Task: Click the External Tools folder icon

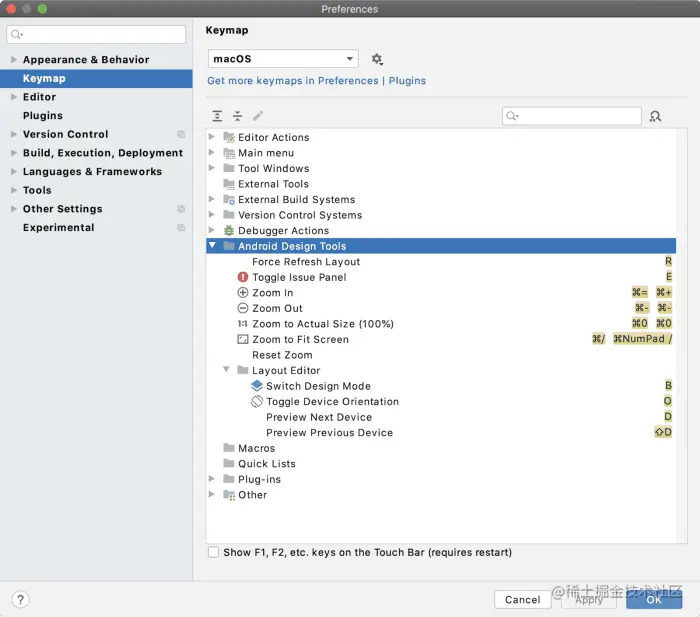Action: point(229,184)
